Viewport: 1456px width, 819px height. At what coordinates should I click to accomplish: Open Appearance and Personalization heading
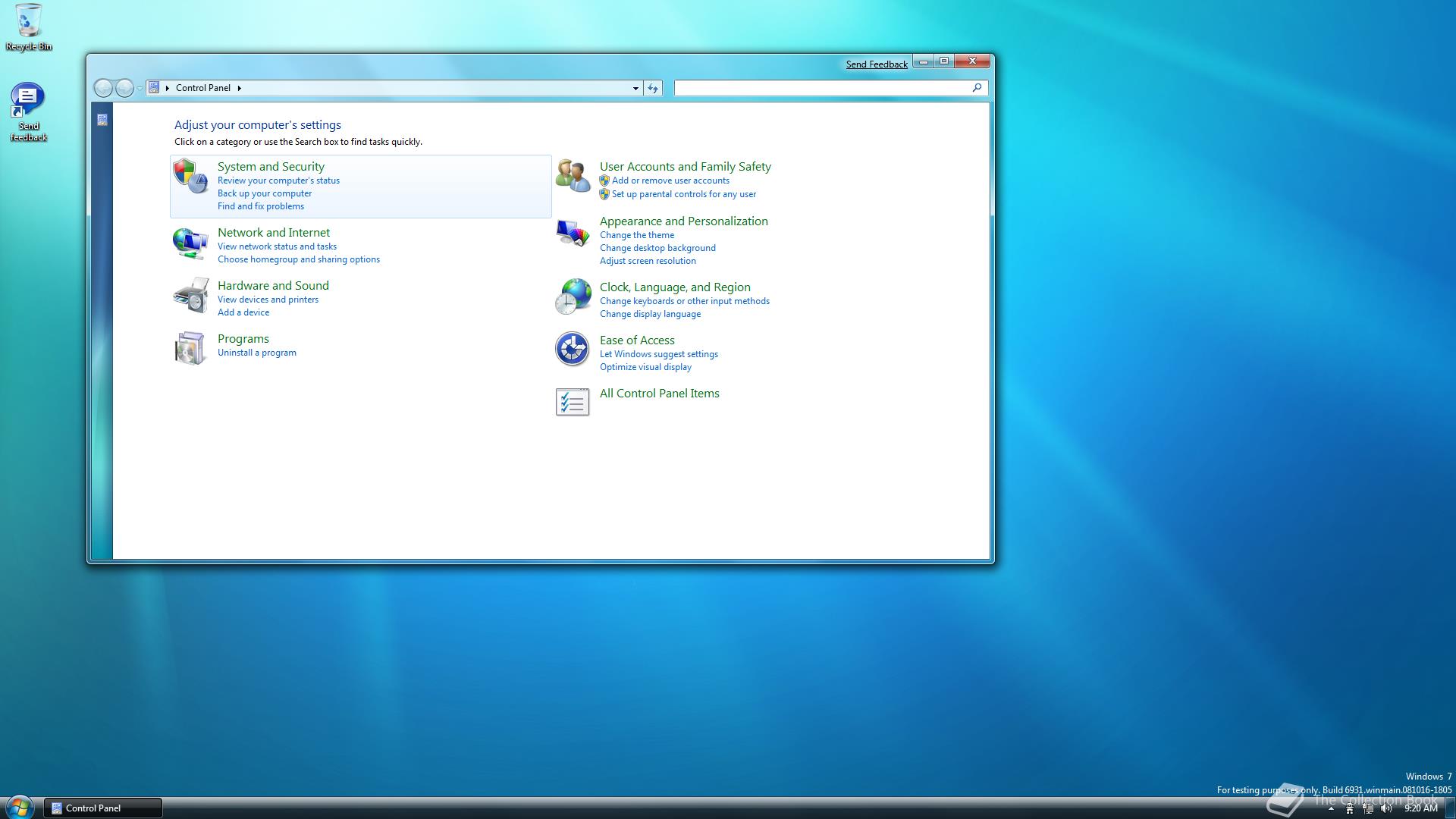click(684, 221)
